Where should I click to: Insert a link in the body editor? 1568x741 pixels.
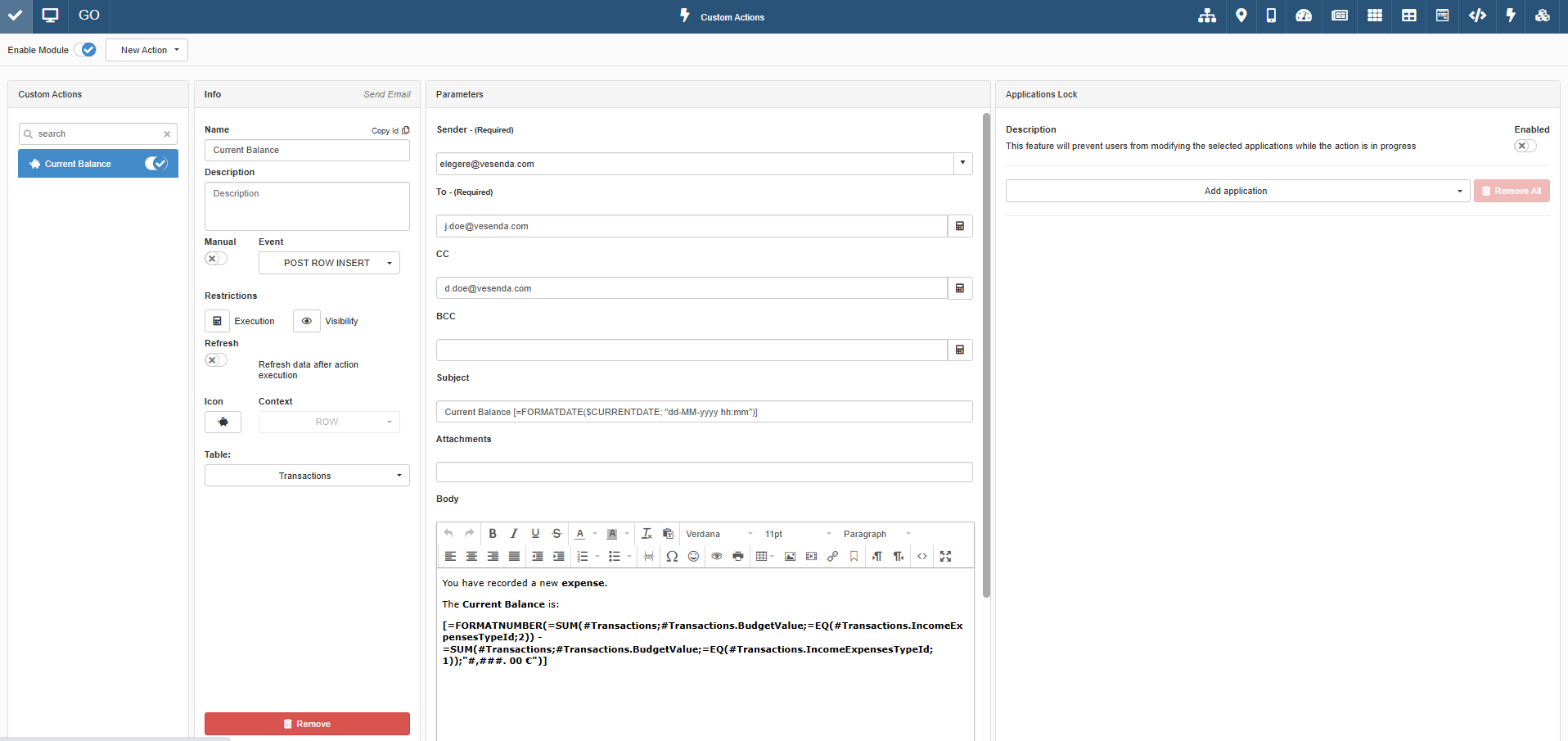click(832, 557)
